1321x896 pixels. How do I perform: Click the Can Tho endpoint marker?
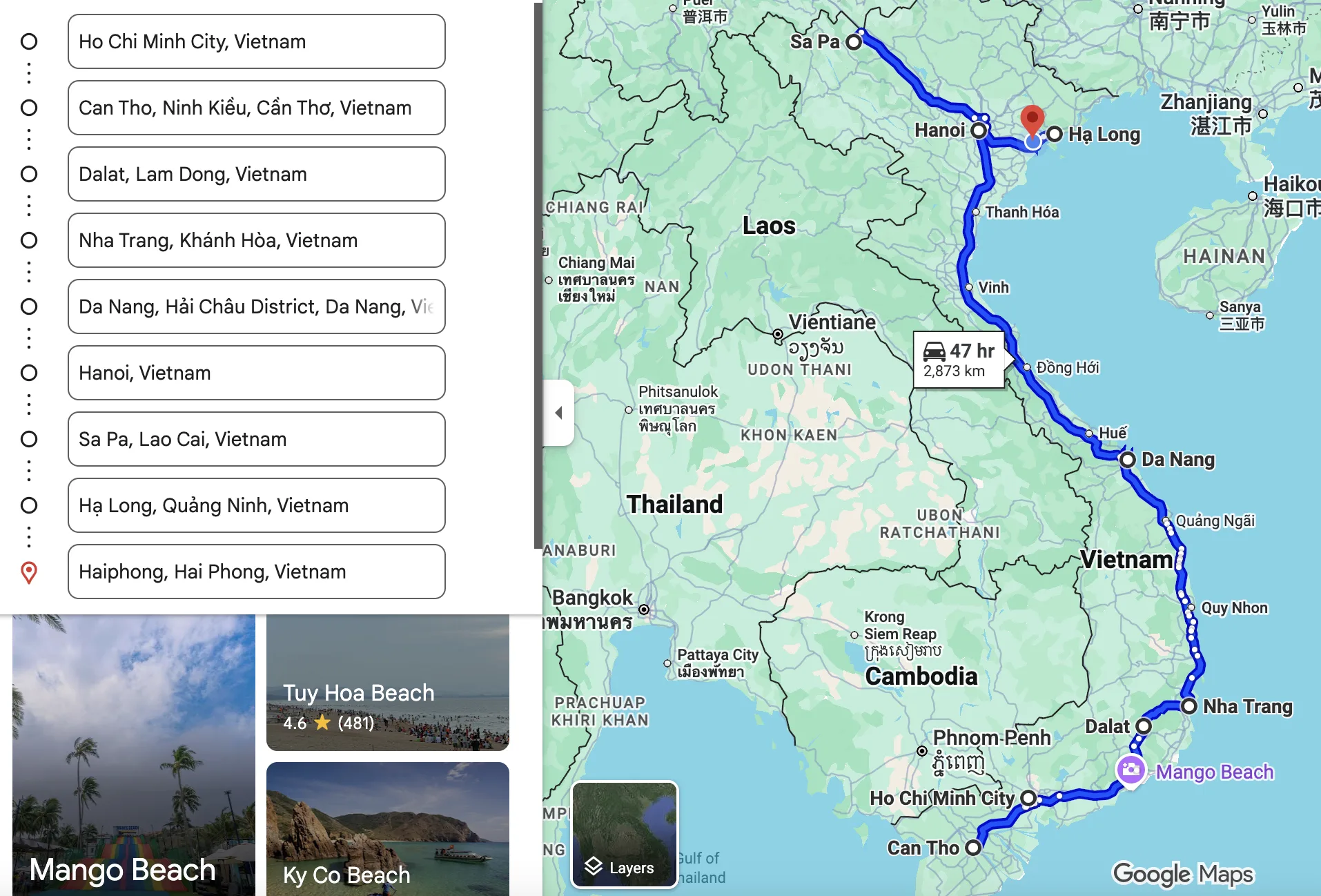[975, 848]
